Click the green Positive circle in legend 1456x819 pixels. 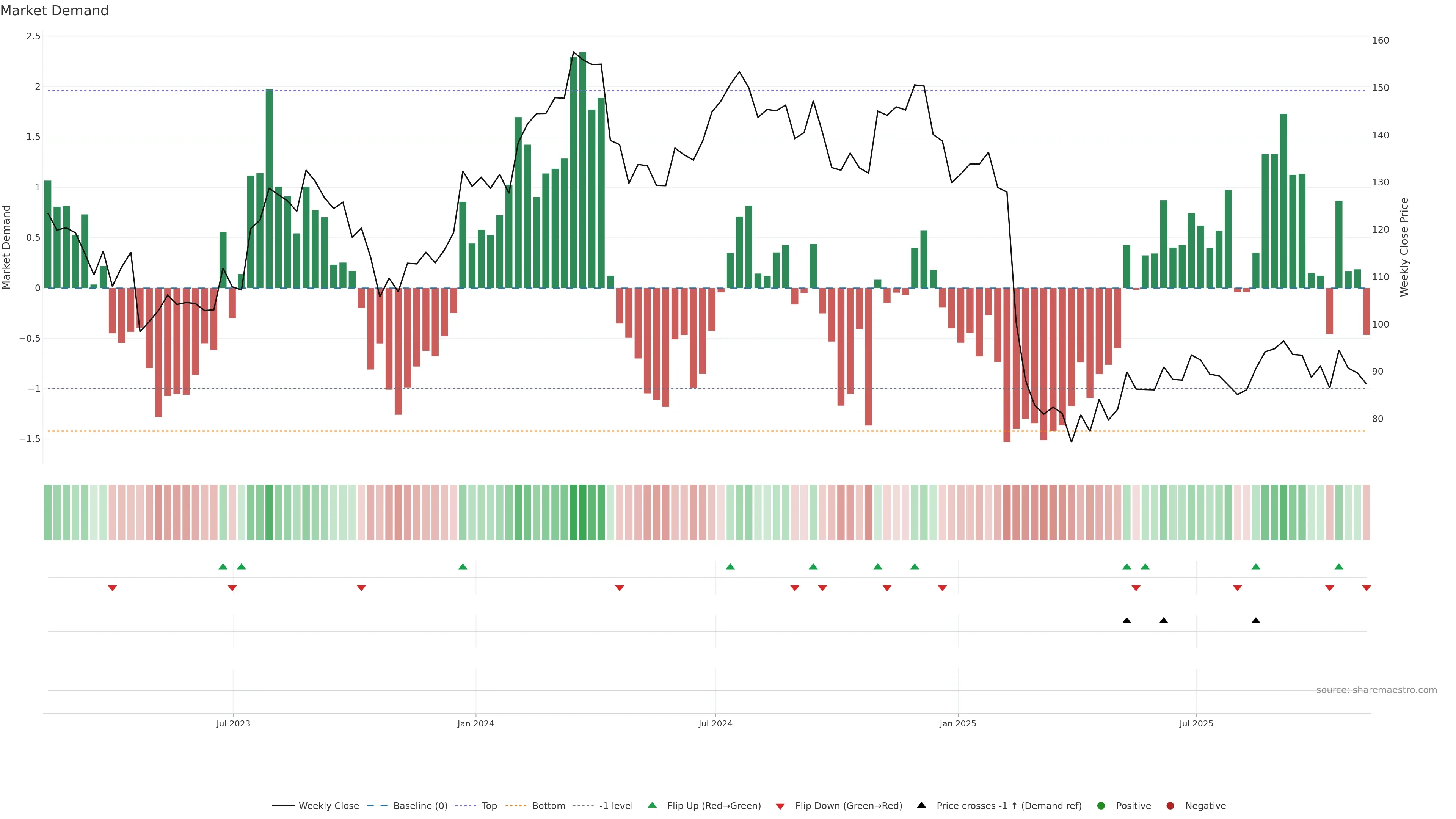(1100, 806)
